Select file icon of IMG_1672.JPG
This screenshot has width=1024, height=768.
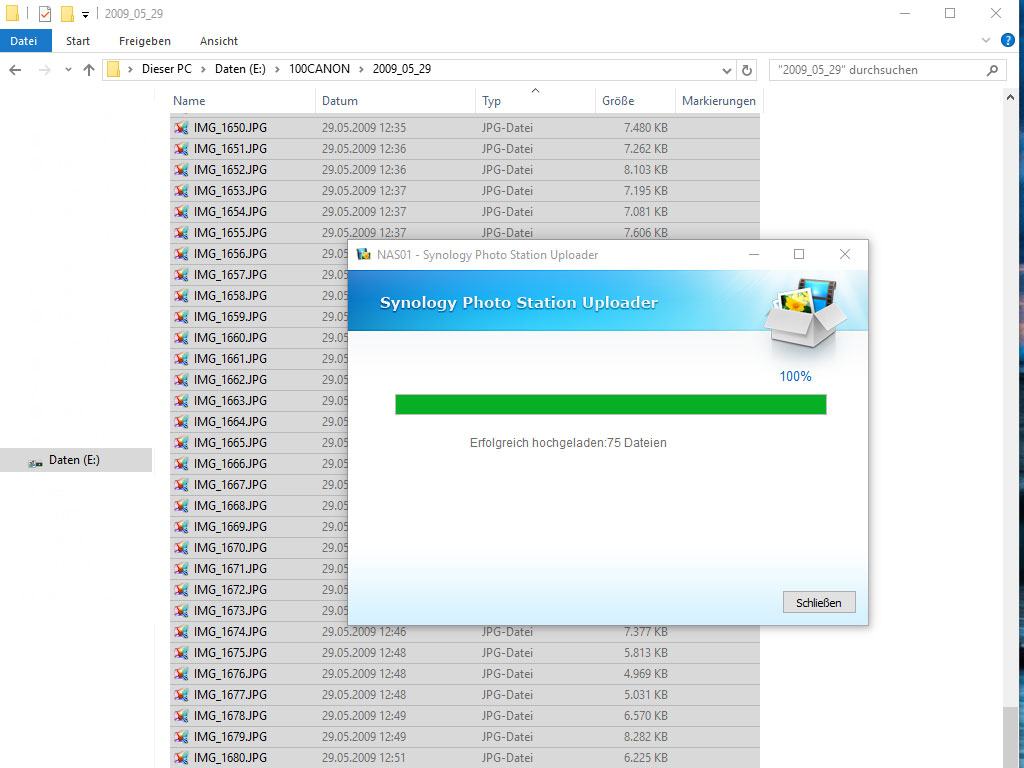[181, 589]
